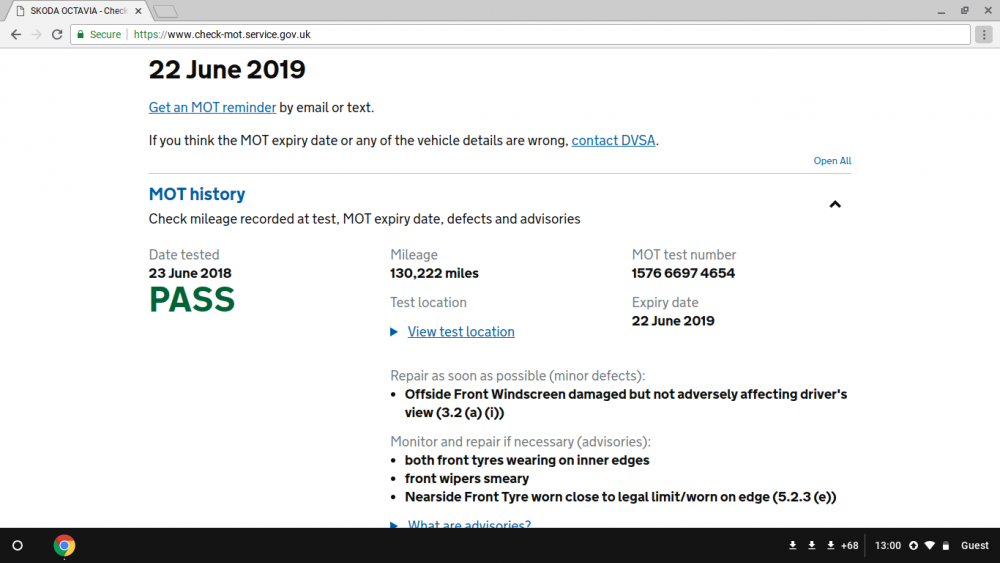This screenshot has width=1000, height=563.
Task: Click the Nearside Front Tyre worn advisory
Action: pos(620,497)
